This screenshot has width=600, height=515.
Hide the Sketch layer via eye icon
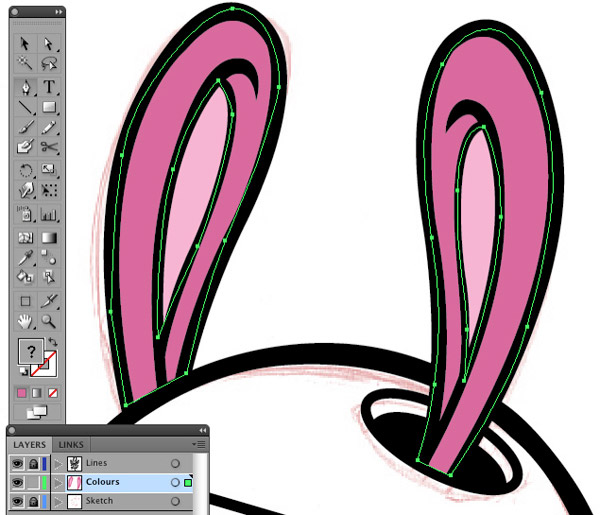pos(17,501)
